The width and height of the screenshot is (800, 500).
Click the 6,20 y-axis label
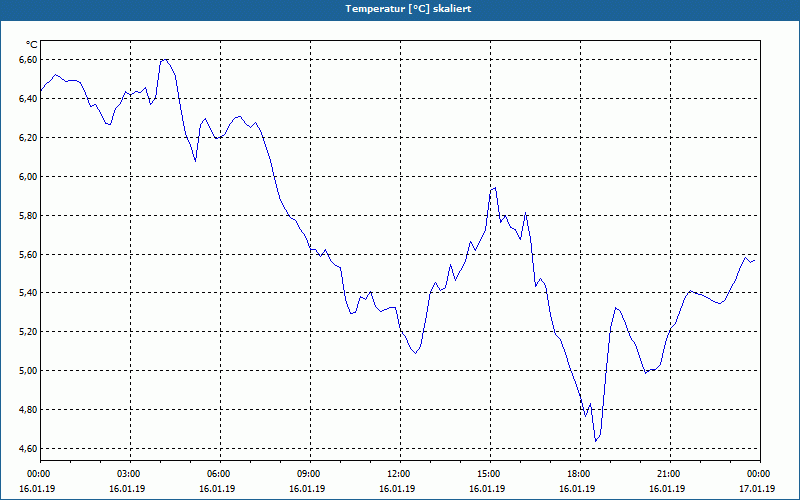[28, 138]
